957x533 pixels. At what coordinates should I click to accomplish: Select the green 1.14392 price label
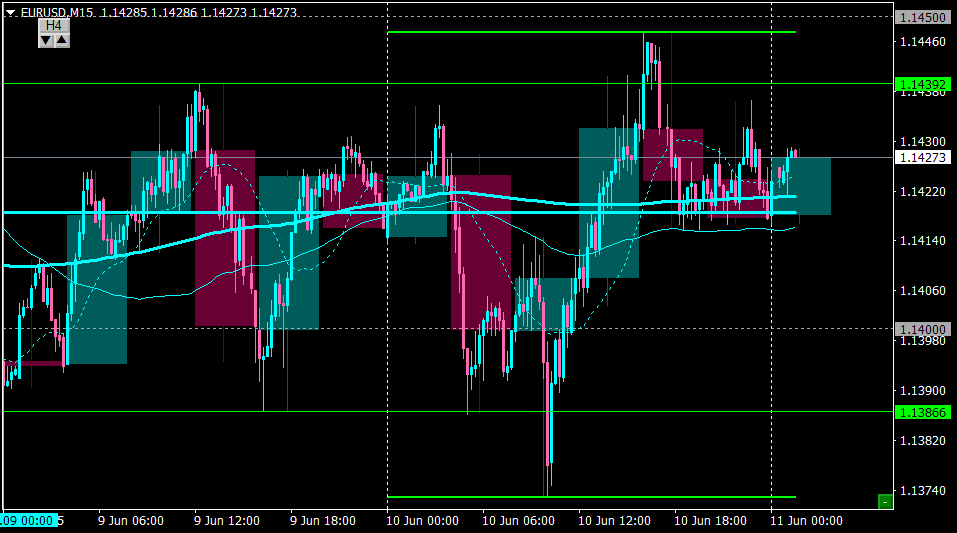[923, 84]
